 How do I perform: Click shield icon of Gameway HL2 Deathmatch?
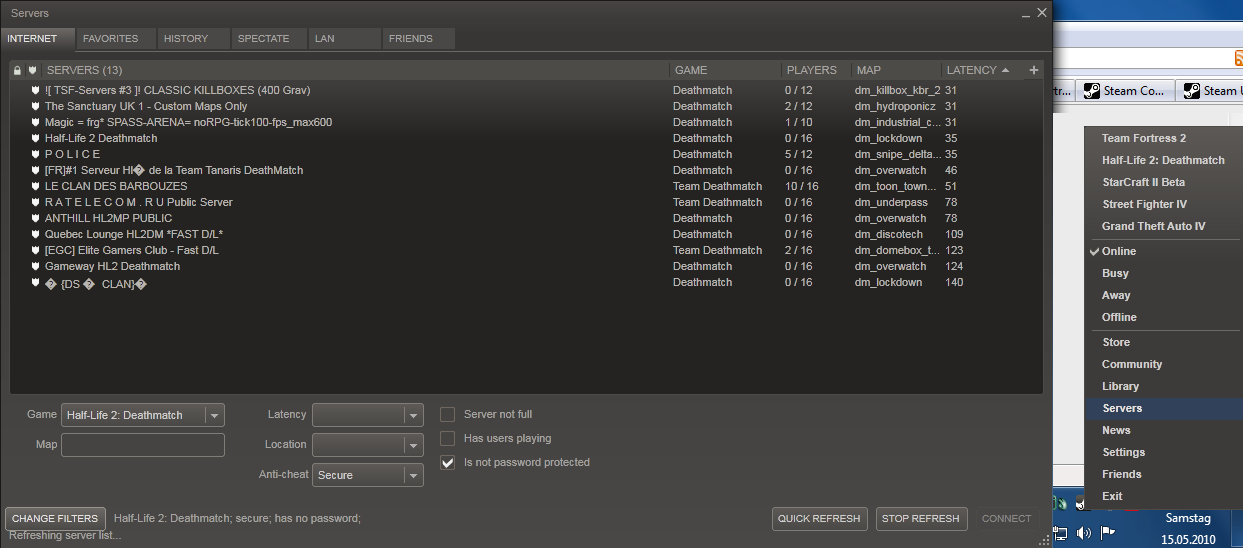pos(35,266)
